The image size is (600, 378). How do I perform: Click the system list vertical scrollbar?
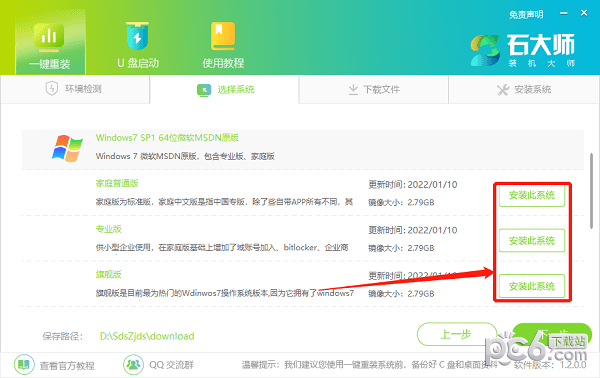tap(591, 191)
